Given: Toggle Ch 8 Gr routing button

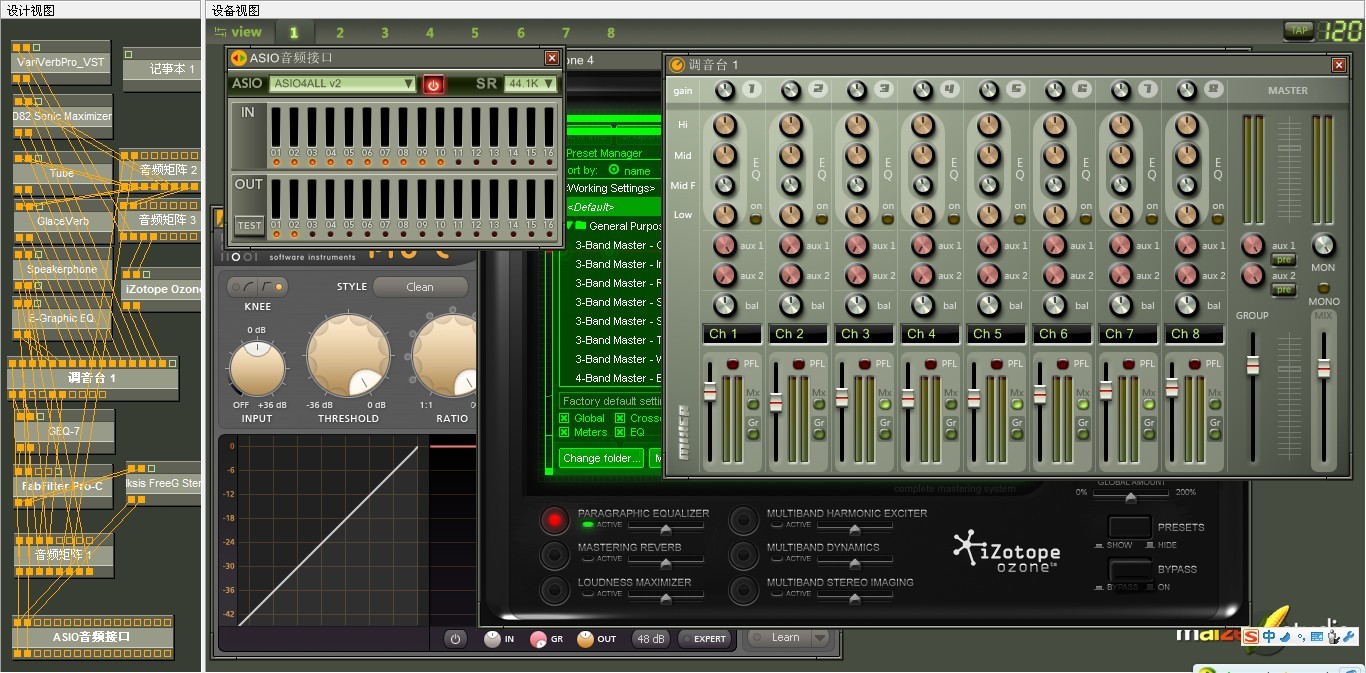Looking at the screenshot, I should pyautogui.click(x=1216, y=435).
